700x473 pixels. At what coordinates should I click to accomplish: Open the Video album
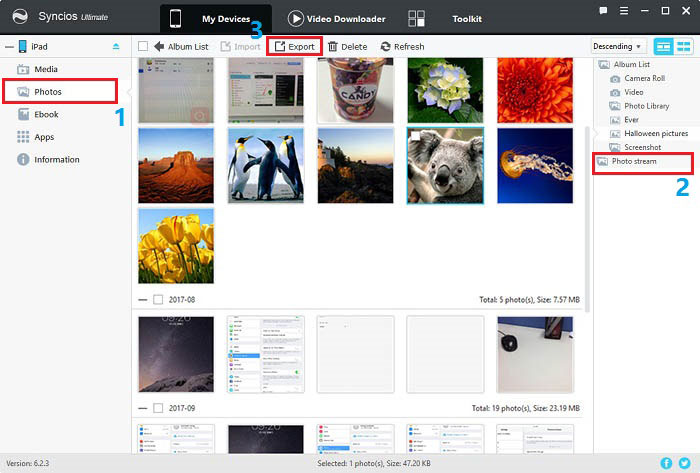click(627, 92)
